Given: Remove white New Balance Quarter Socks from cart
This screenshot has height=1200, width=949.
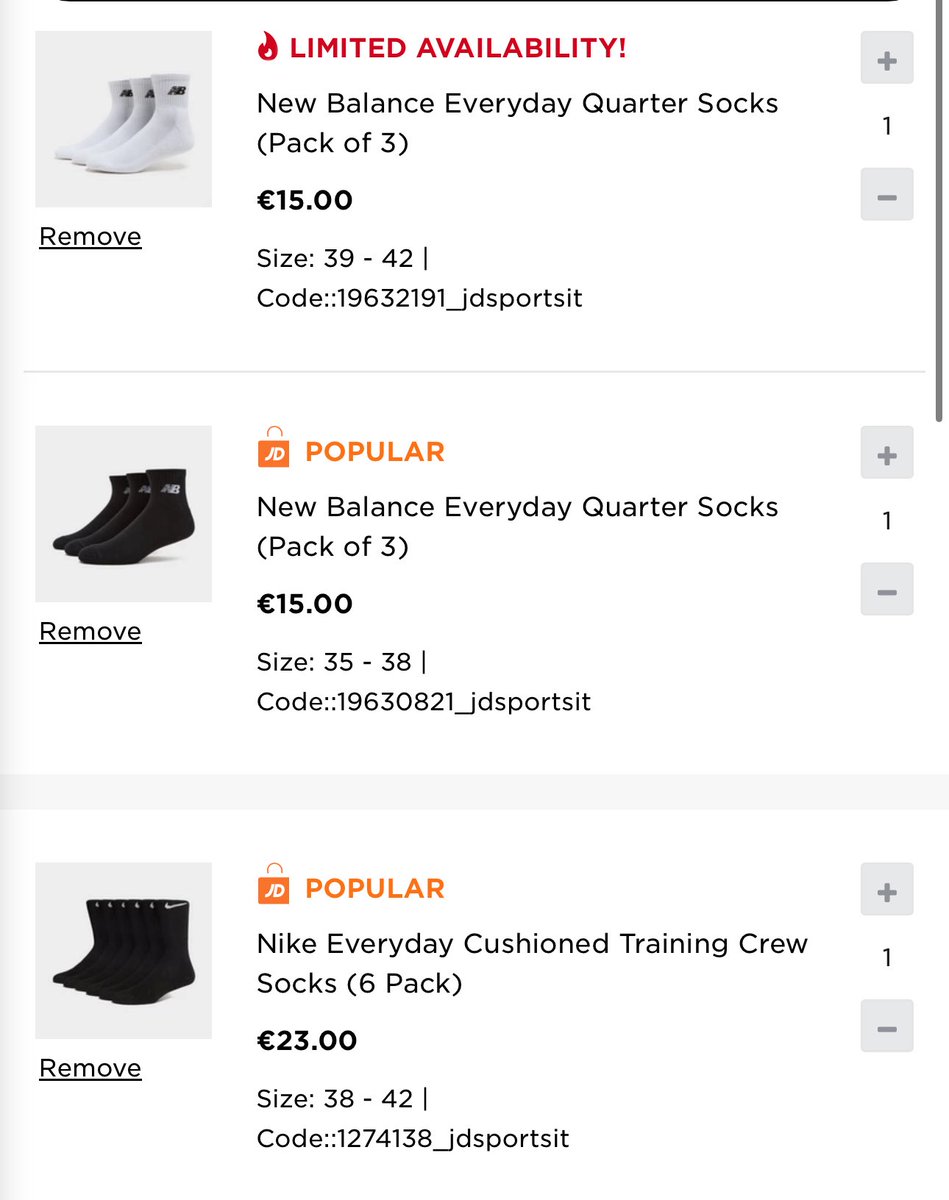Looking at the screenshot, I should (x=90, y=237).
